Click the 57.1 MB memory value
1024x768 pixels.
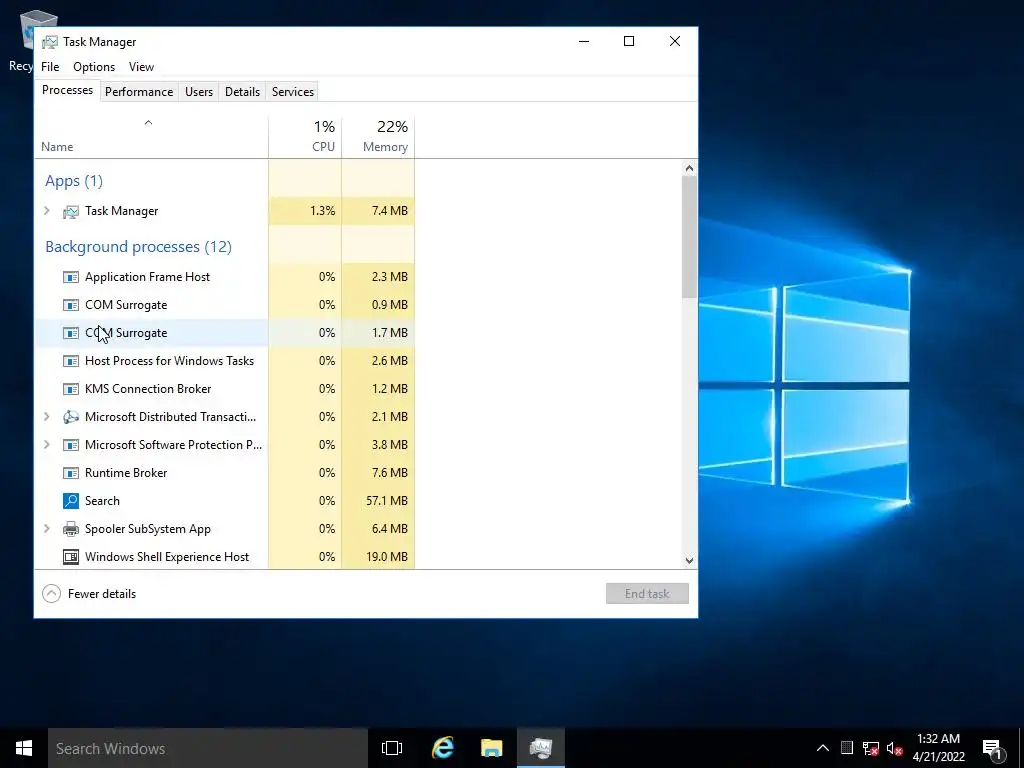click(387, 501)
